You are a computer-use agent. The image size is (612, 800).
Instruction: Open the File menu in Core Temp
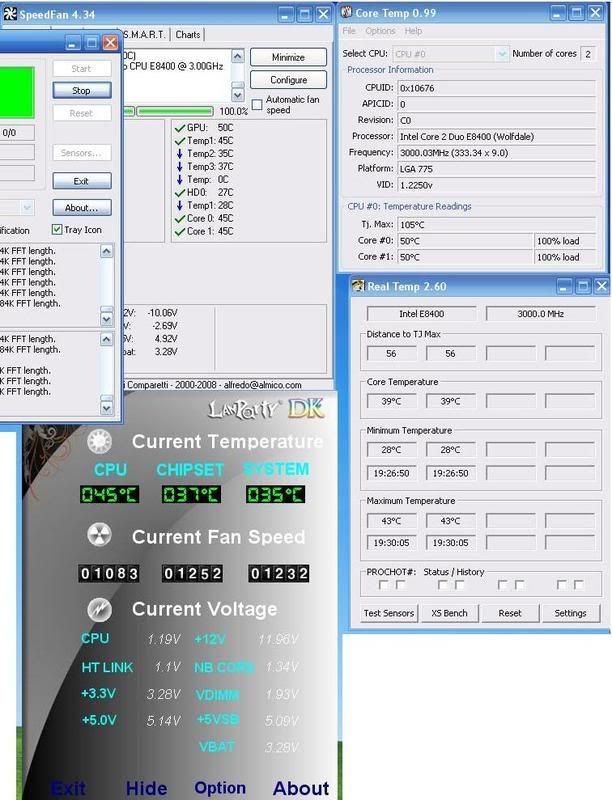click(349, 31)
